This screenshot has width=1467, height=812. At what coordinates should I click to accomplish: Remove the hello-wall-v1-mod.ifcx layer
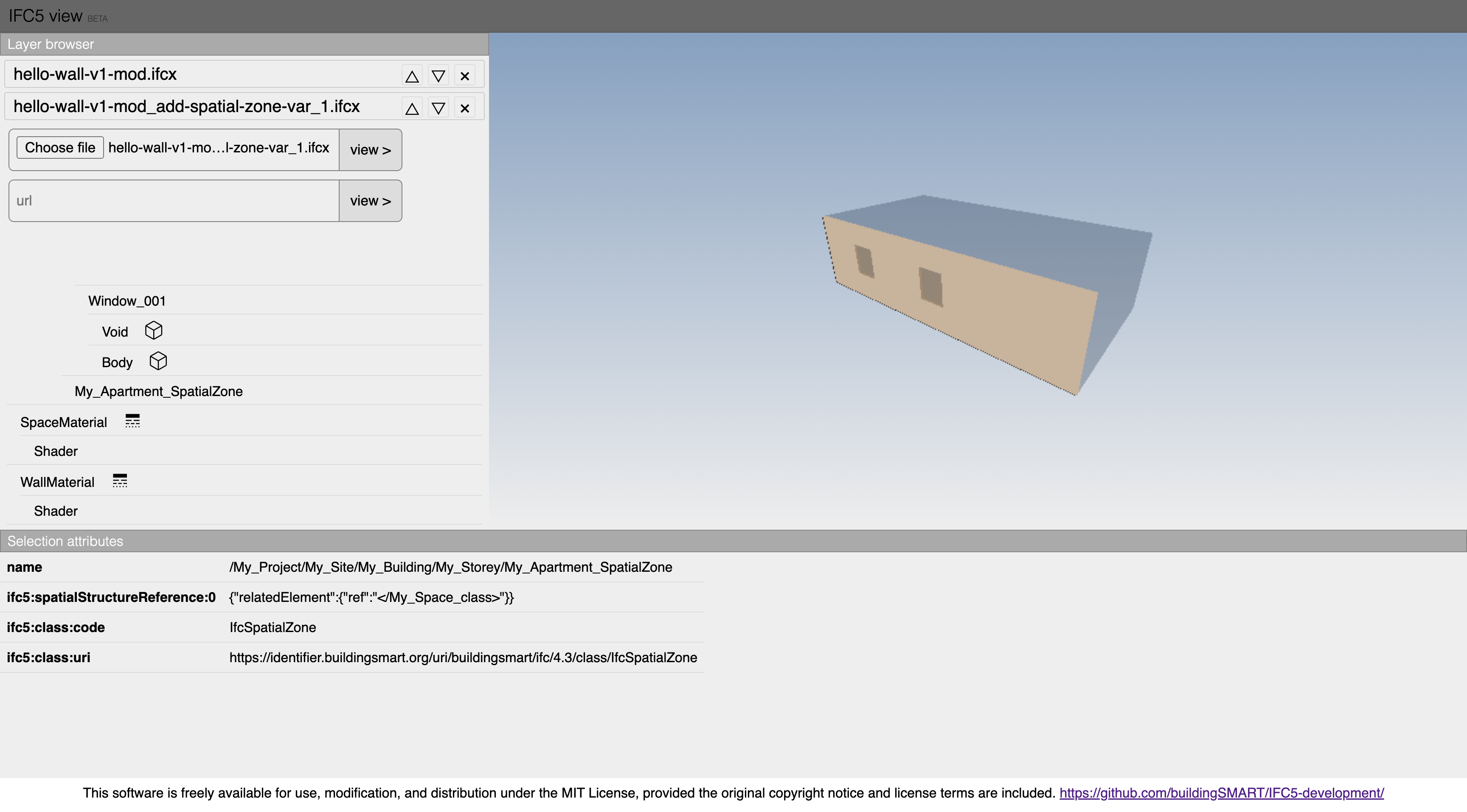click(465, 75)
